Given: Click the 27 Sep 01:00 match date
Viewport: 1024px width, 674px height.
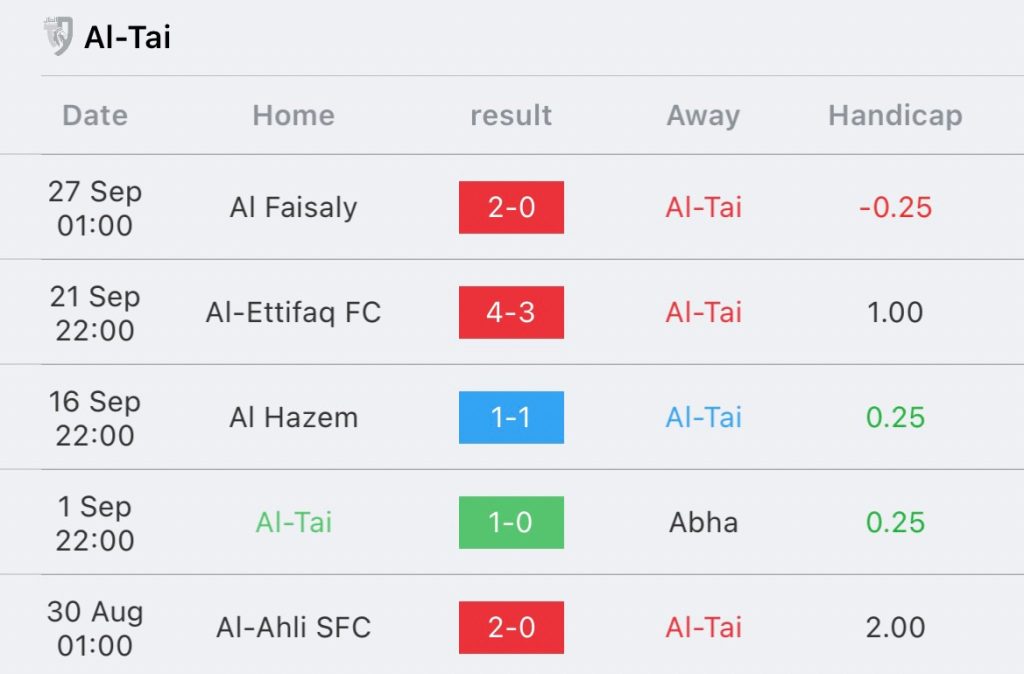Looking at the screenshot, I should tap(95, 208).
